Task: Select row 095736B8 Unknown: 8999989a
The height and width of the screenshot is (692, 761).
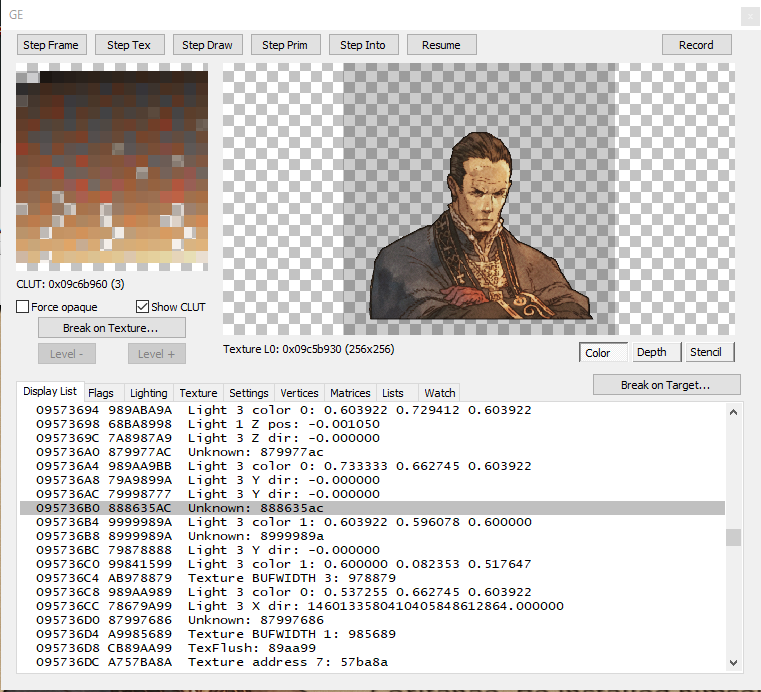Action: [x=372, y=536]
